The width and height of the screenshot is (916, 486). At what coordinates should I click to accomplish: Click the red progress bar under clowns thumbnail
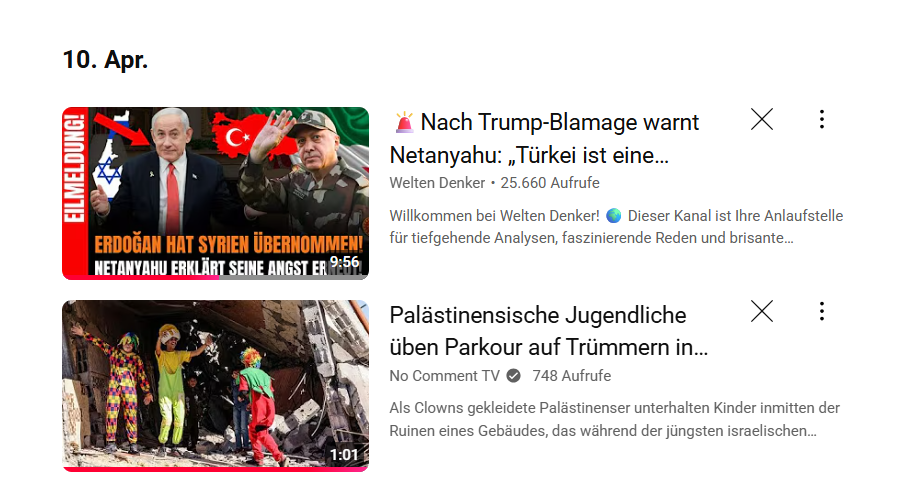point(216,469)
